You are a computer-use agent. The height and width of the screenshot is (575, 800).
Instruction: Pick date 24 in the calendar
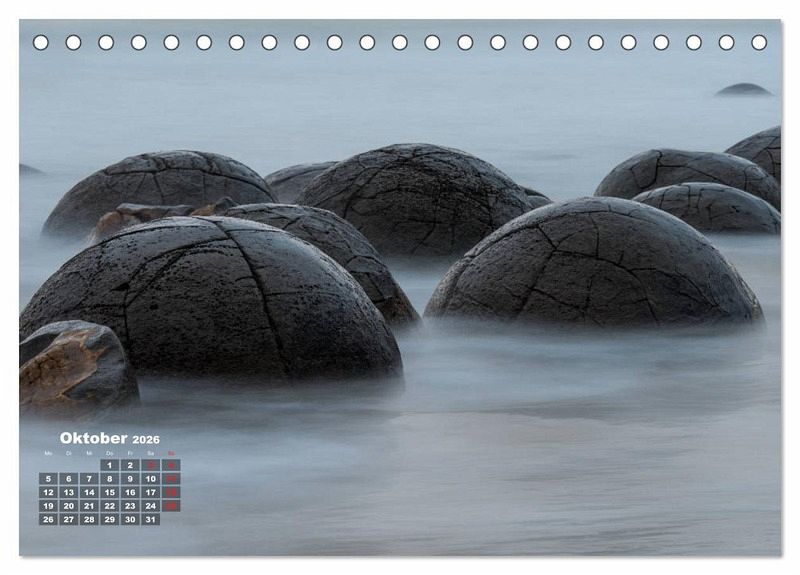point(150,506)
